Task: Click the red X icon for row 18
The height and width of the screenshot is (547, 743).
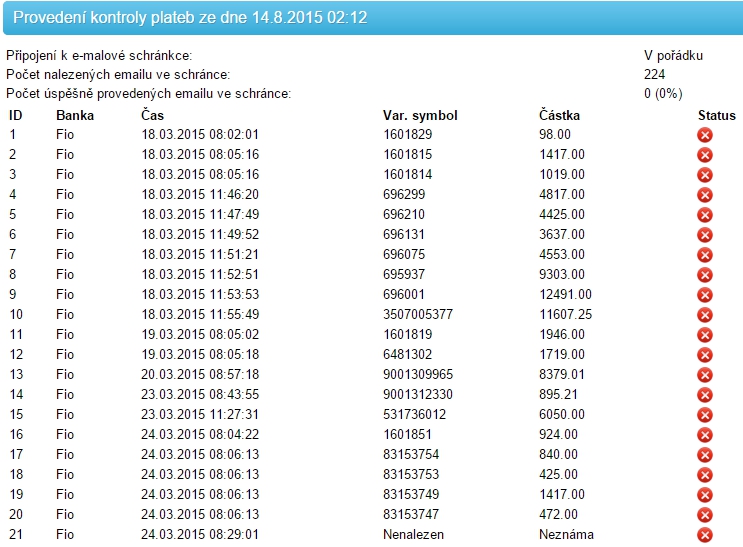Action: tap(704, 475)
